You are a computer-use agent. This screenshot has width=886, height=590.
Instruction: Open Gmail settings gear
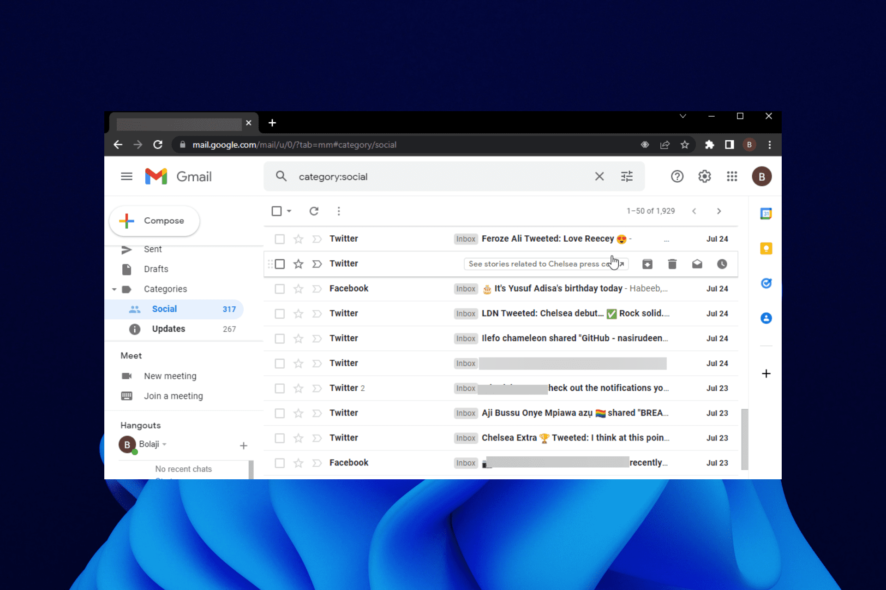(x=704, y=176)
